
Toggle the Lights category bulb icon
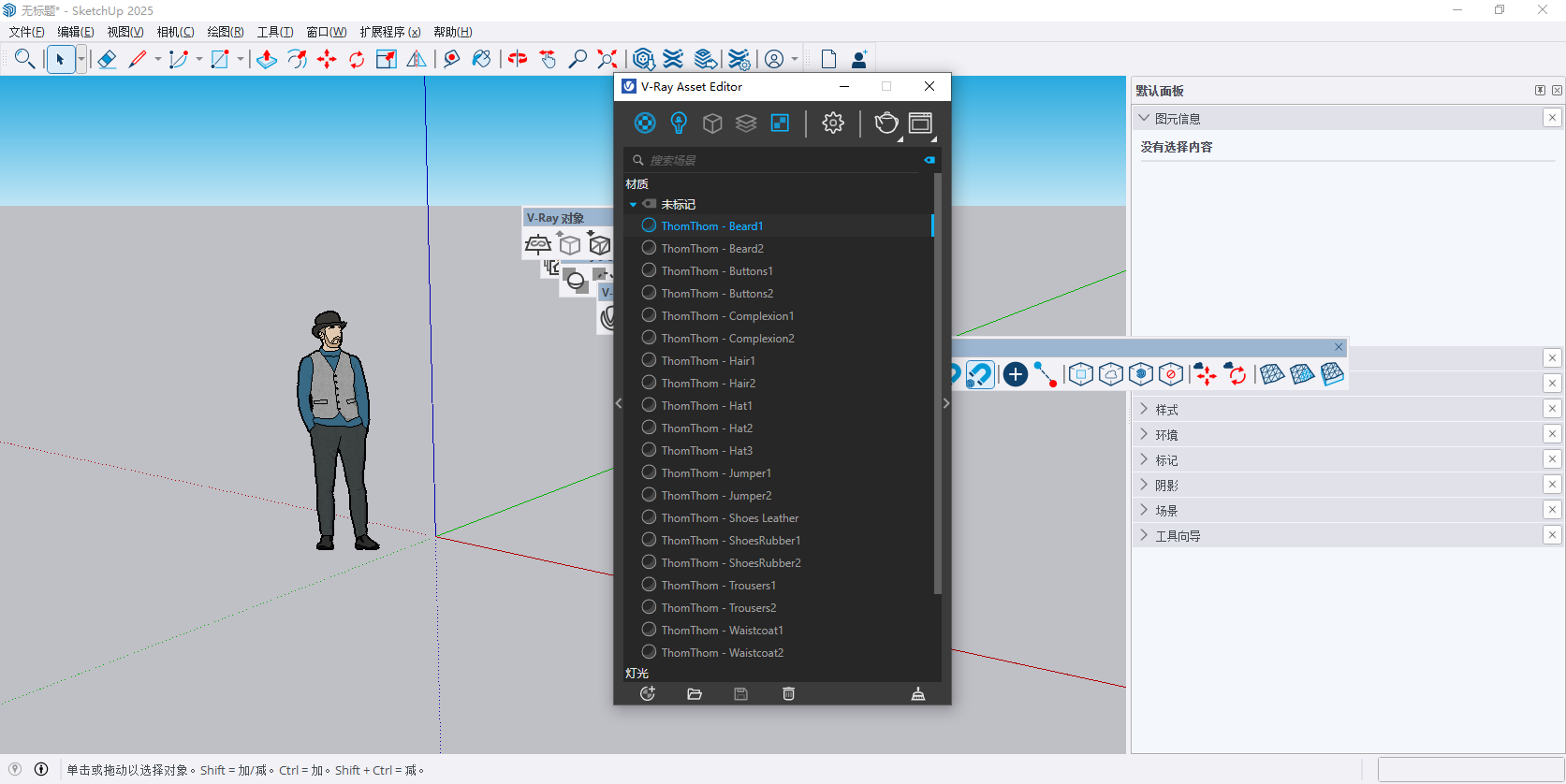tap(679, 123)
